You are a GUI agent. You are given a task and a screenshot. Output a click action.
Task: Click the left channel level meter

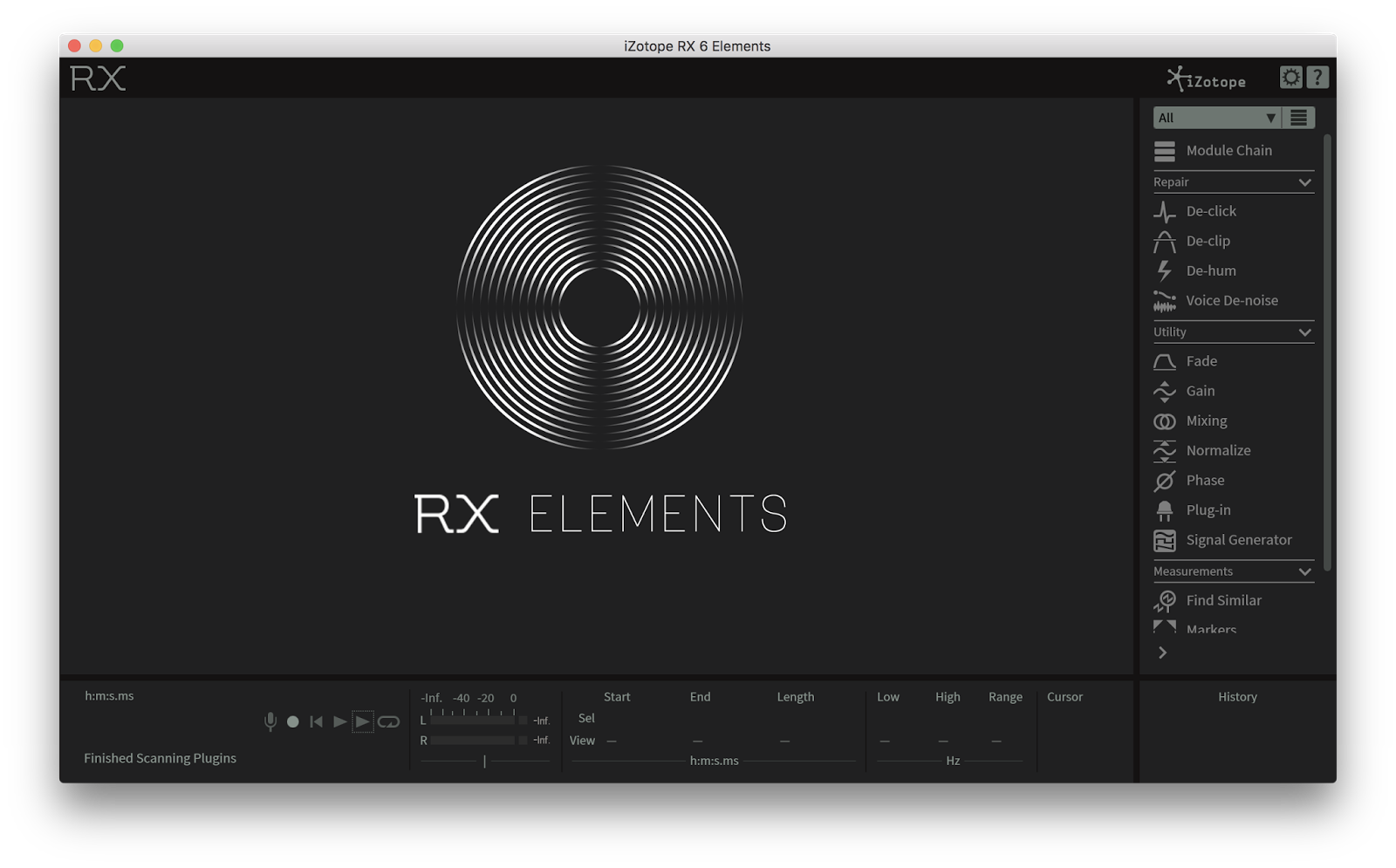472,720
